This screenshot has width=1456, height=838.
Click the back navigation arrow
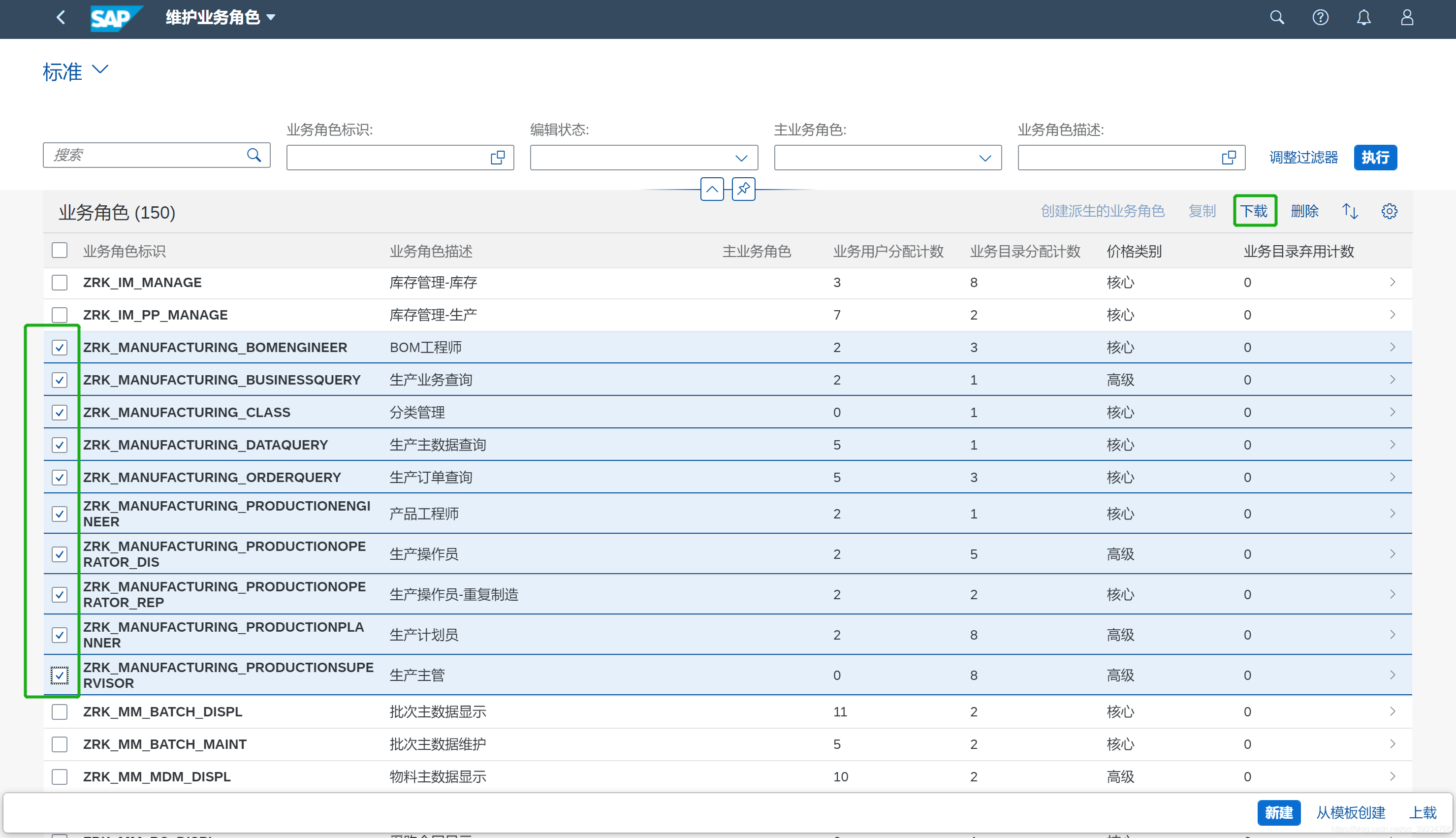point(61,18)
